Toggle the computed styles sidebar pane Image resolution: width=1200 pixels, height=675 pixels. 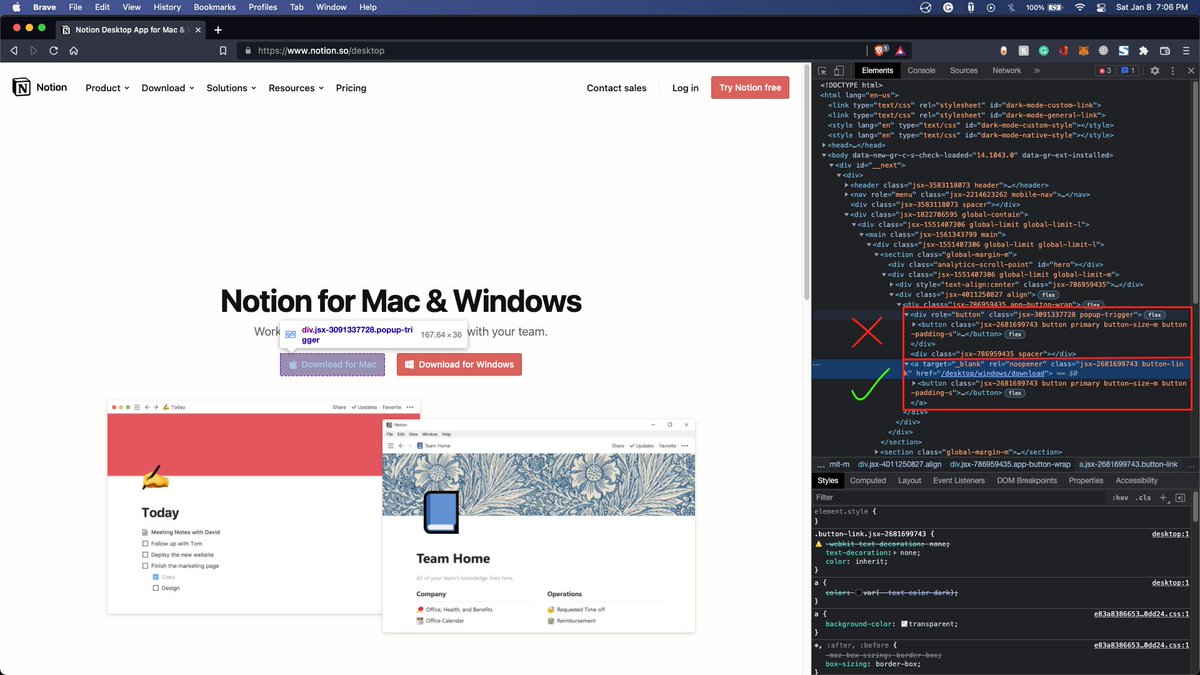1181,497
